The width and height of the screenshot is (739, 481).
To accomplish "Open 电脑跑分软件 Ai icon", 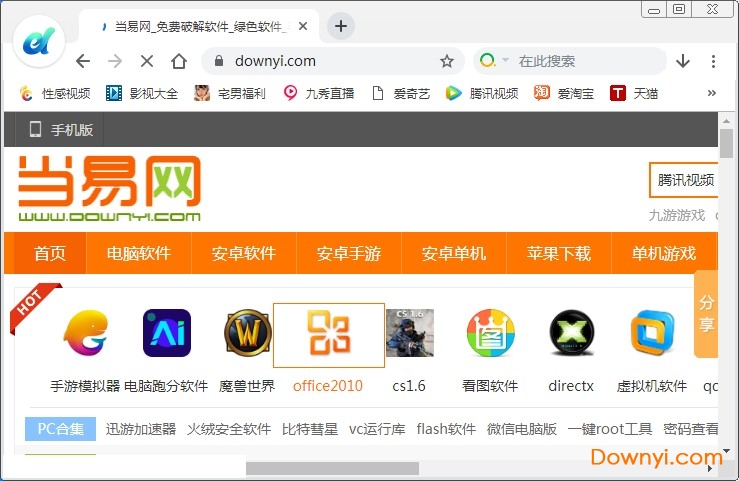I will (x=167, y=333).
